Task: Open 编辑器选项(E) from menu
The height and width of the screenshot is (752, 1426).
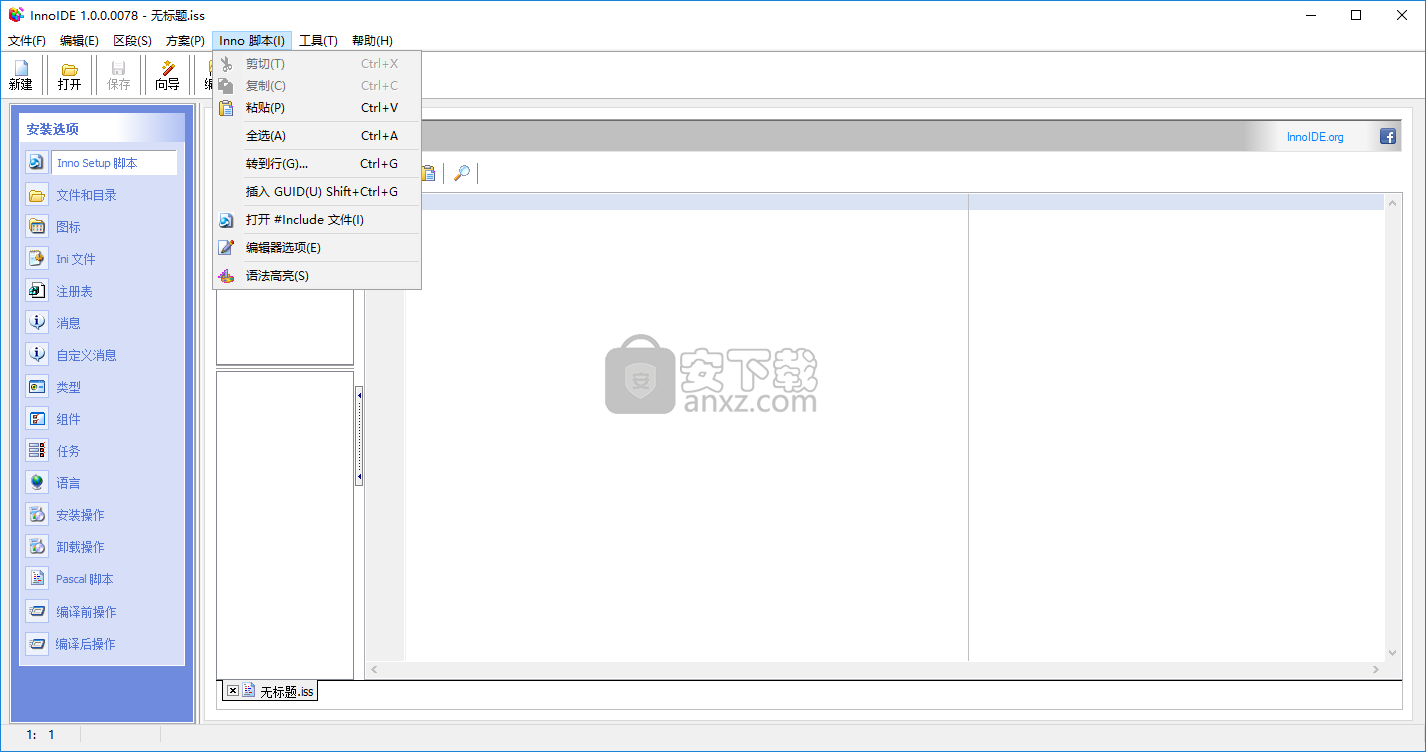Action: [317, 248]
